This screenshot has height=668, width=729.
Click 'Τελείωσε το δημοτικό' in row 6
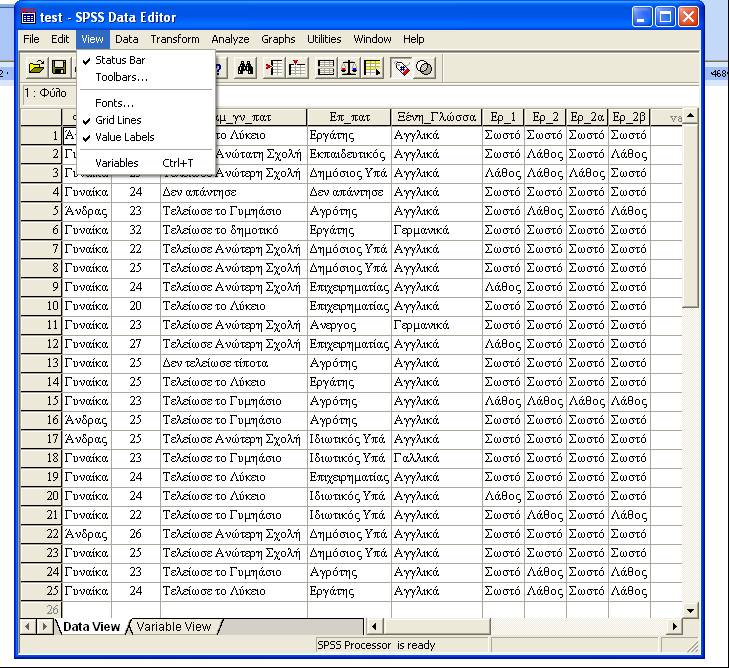pyautogui.click(x=233, y=230)
